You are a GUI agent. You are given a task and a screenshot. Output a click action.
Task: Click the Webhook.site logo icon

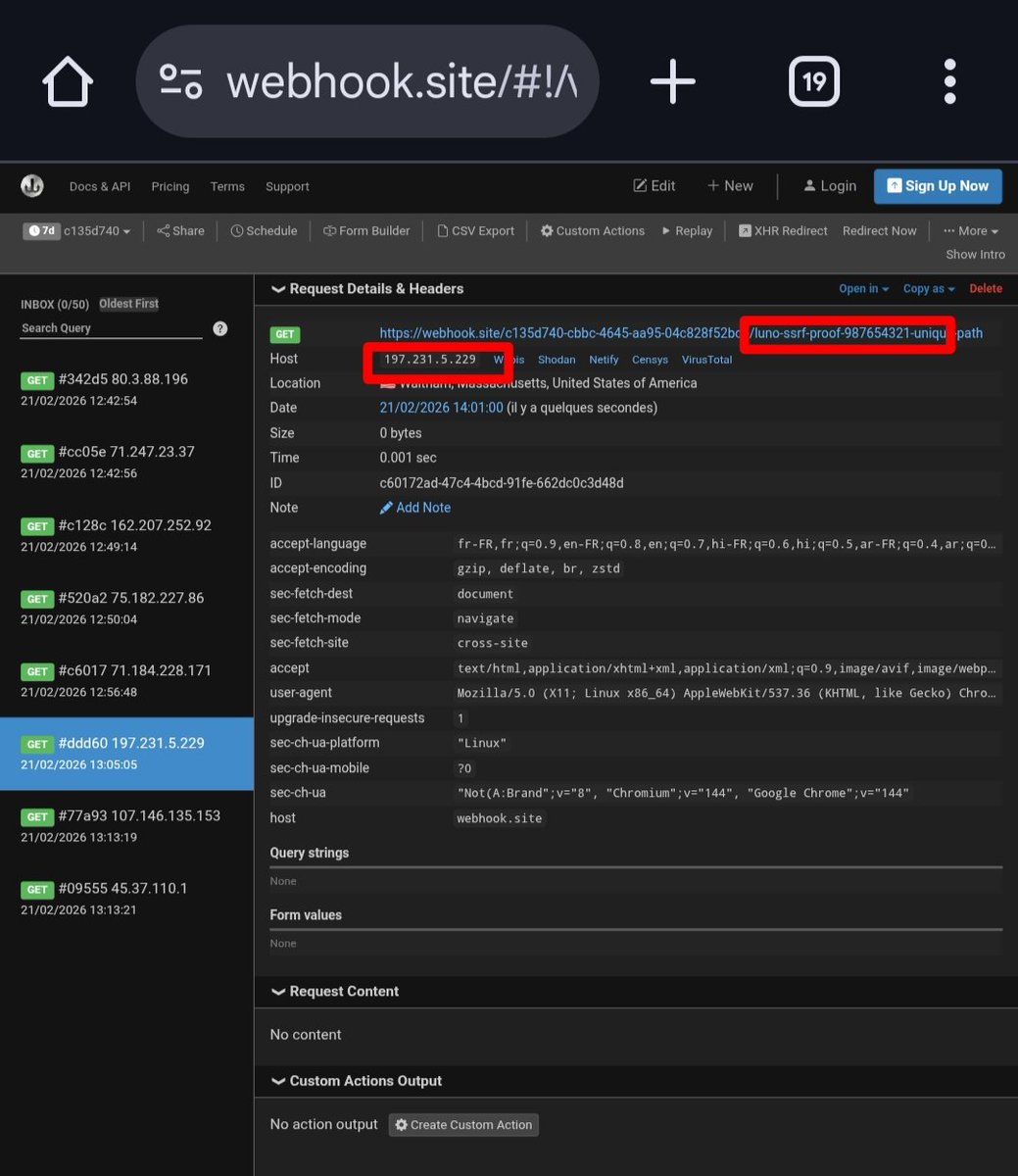point(32,186)
